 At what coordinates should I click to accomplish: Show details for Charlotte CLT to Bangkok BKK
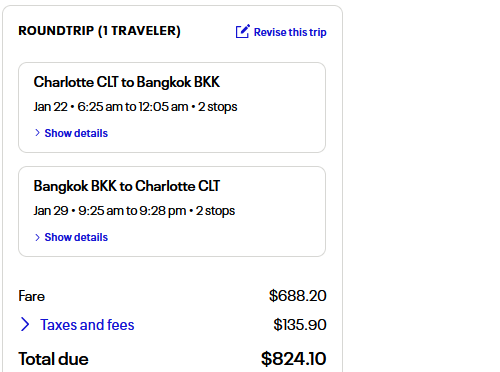tap(76, 133)
